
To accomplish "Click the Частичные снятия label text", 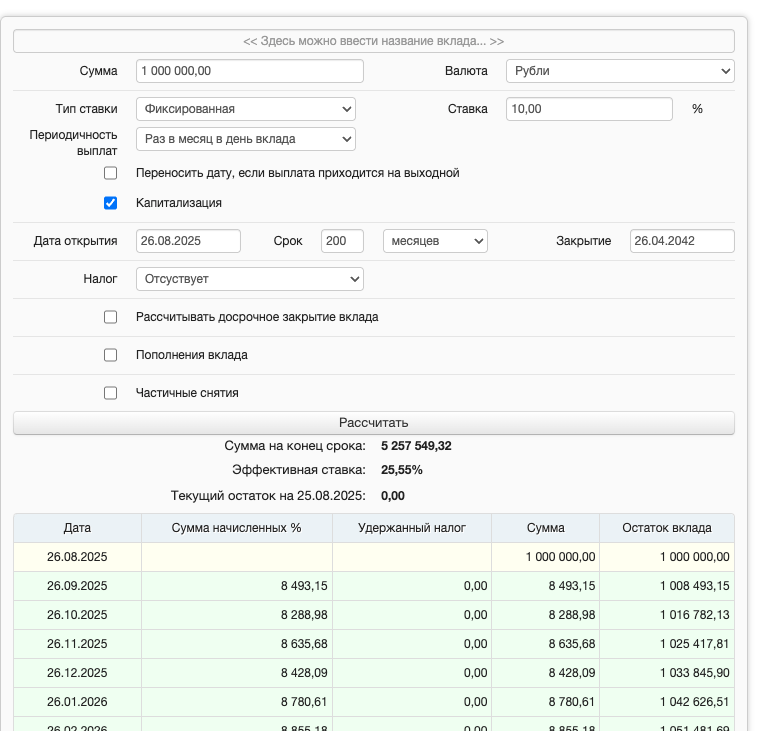I will pos(187,393).
